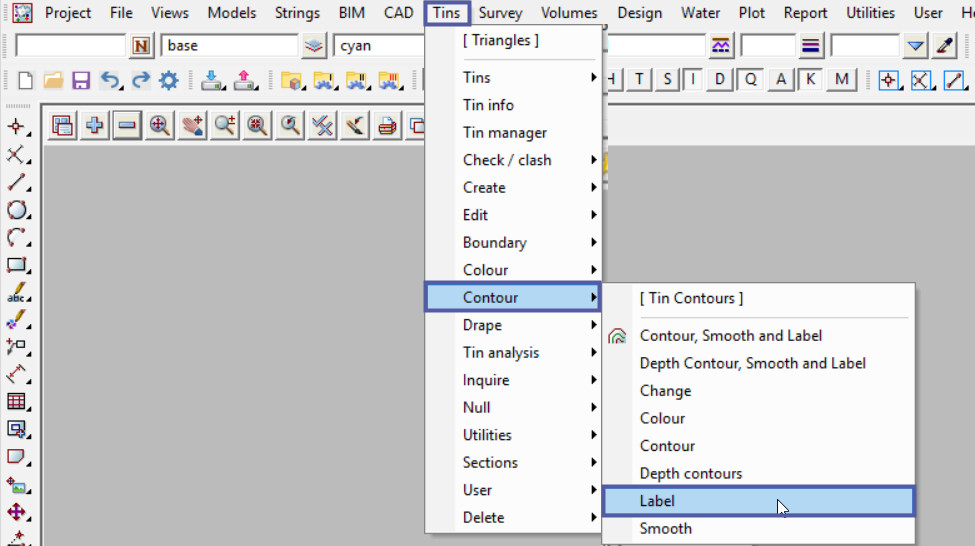Click the plus (add model) view icon
The height and width of the screenshot is (546, 975).
click(95, 125)
